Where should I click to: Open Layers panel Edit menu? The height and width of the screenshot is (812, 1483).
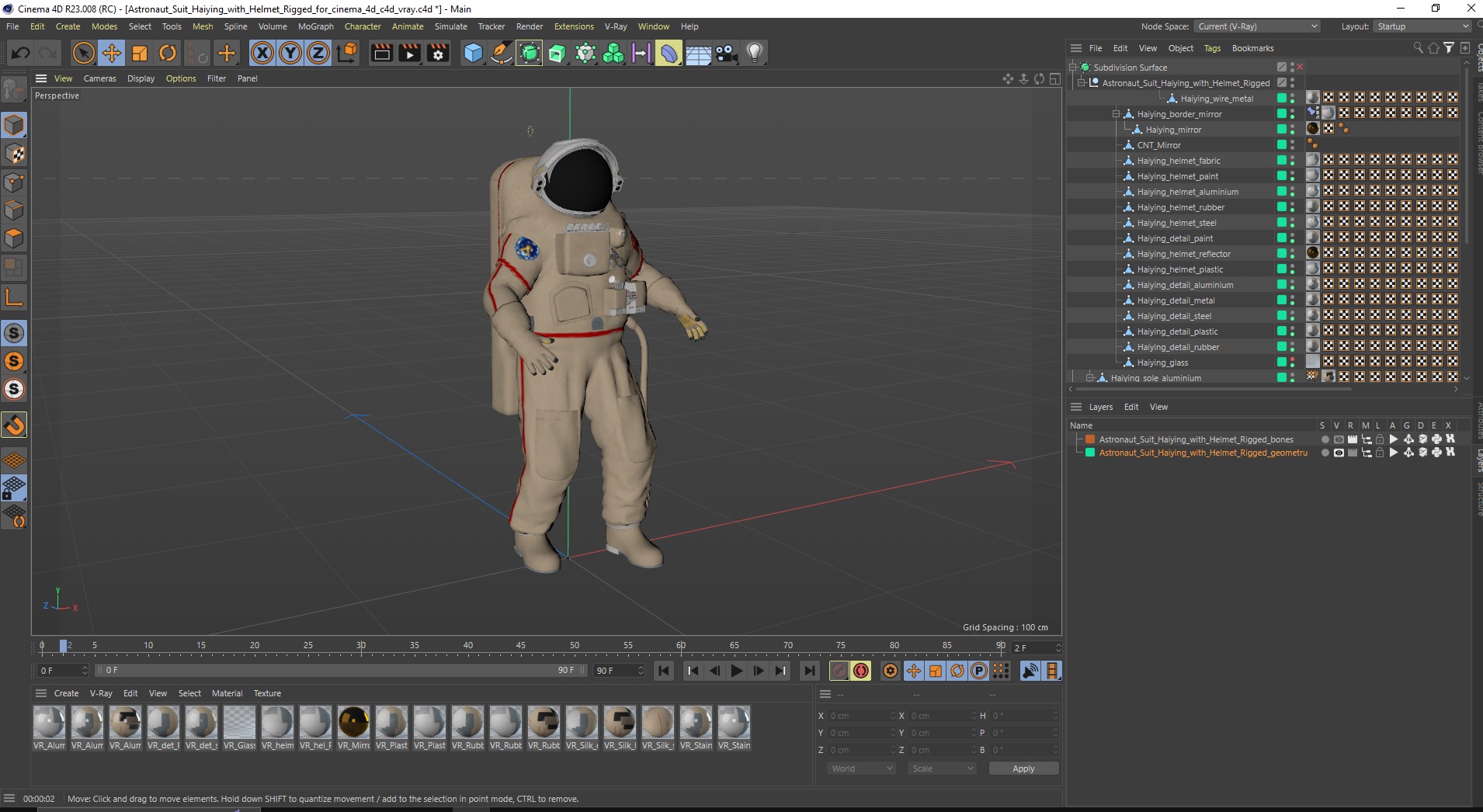click(1131, 407)
